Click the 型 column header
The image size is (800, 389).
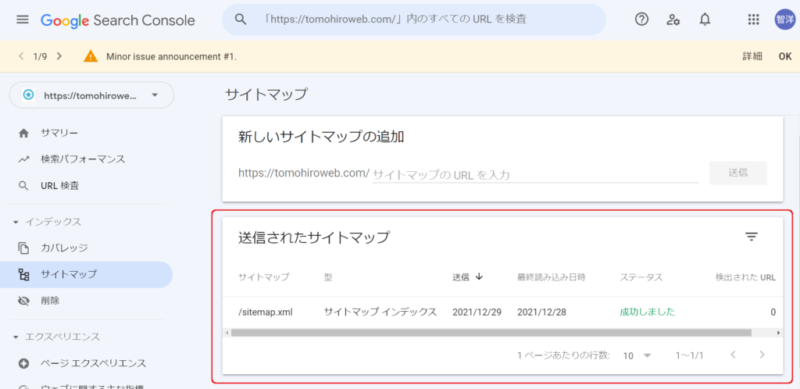click(x=328, y=277)
